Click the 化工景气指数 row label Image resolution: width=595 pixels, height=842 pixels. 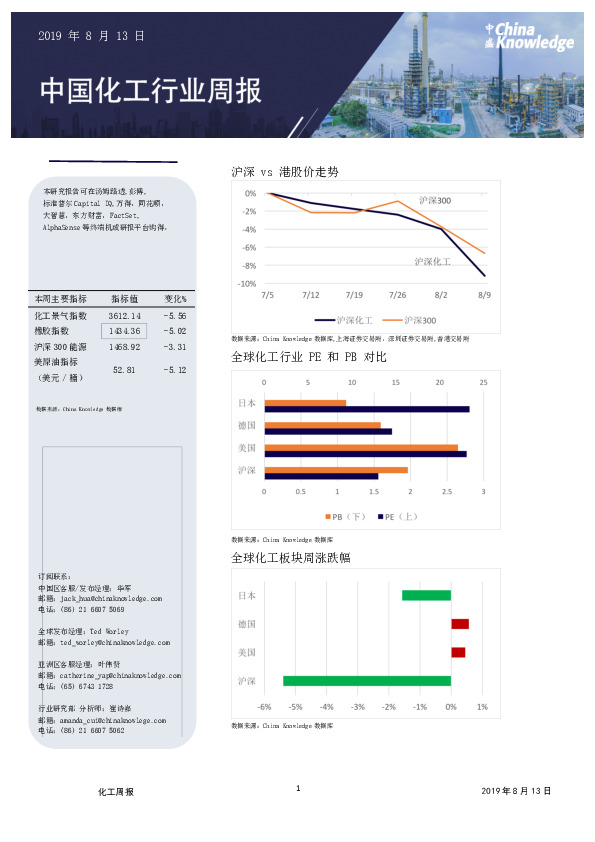[x=60, y=316]
